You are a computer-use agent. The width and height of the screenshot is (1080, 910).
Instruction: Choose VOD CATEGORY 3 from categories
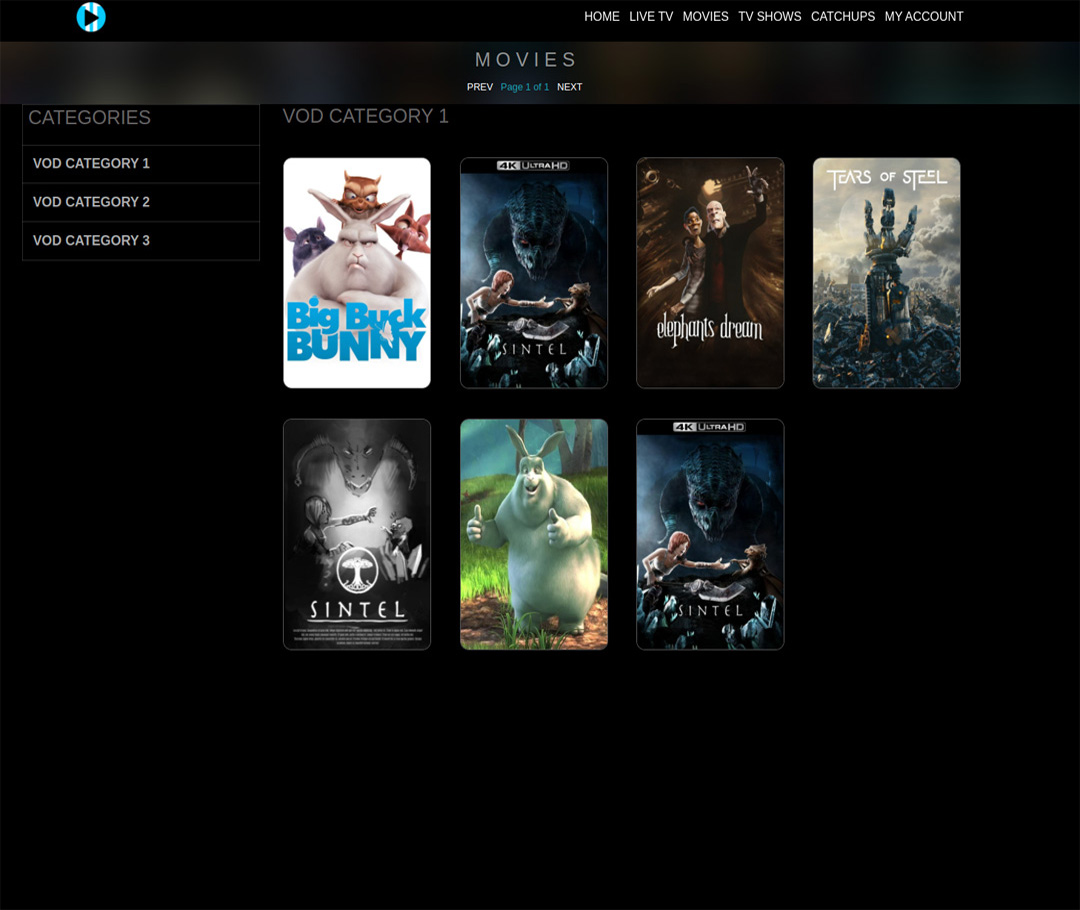pos(91,241)
